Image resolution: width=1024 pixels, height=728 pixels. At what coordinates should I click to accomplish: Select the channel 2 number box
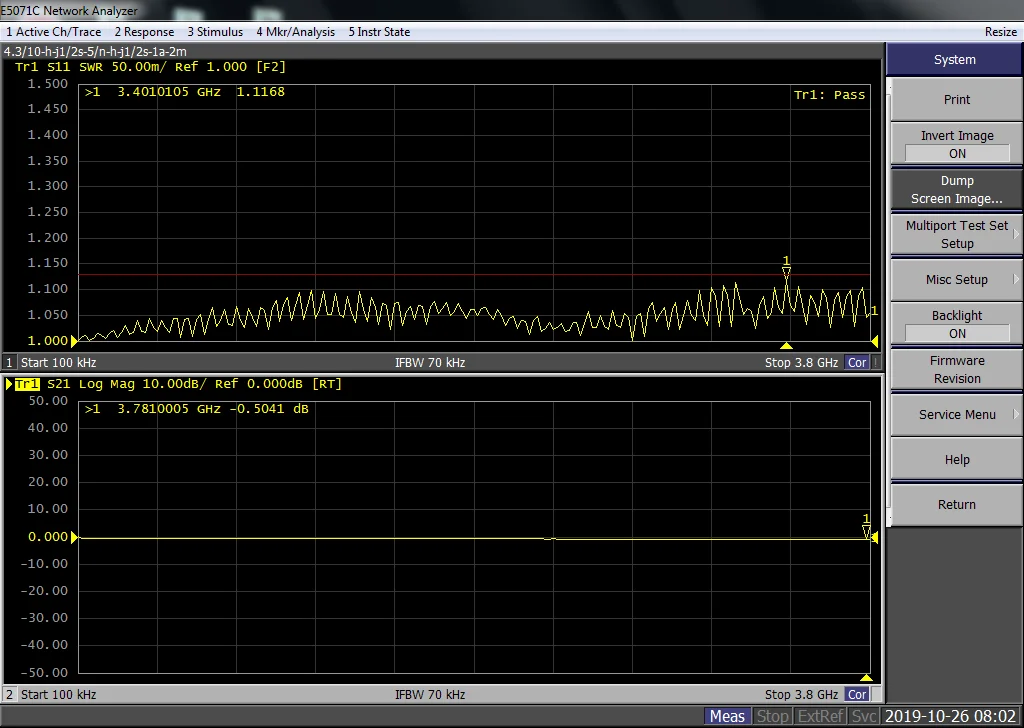click(x=10, y=694)
